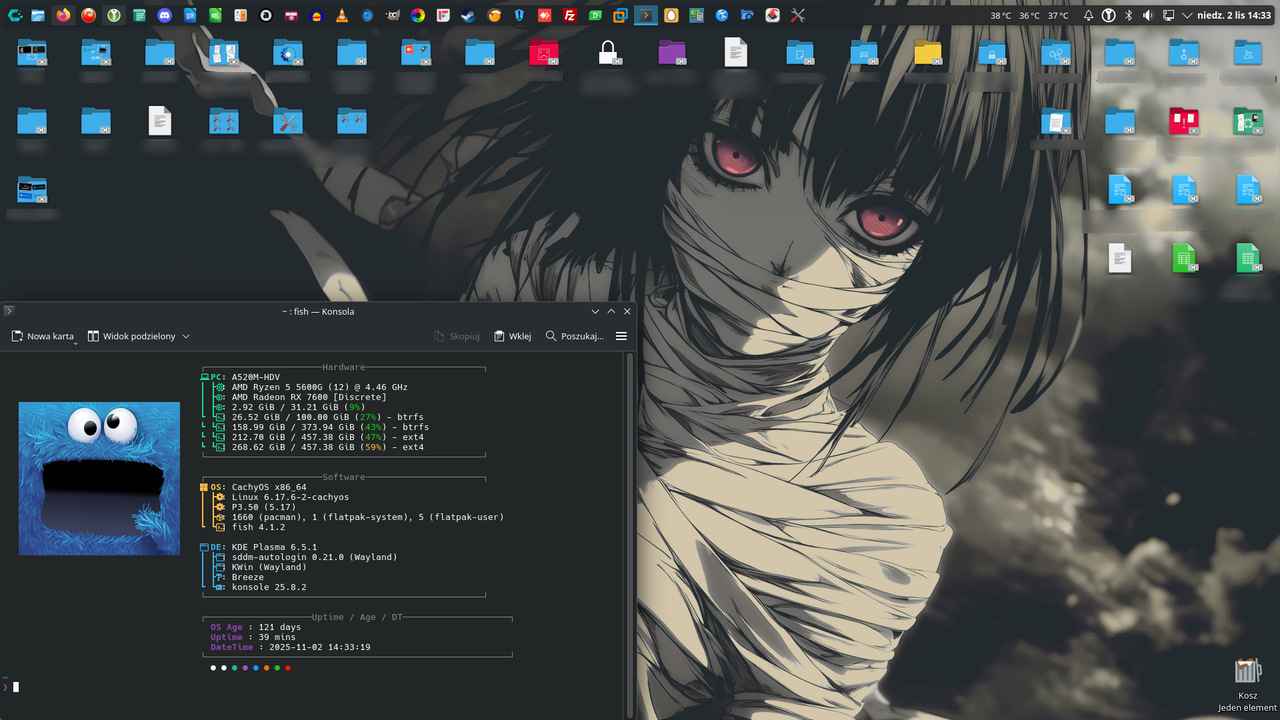Image resolution: width=1280 pixels, height=720 pixels.
Task: Click the Cookie Monster image in terminal
Action: pos(99,478)
